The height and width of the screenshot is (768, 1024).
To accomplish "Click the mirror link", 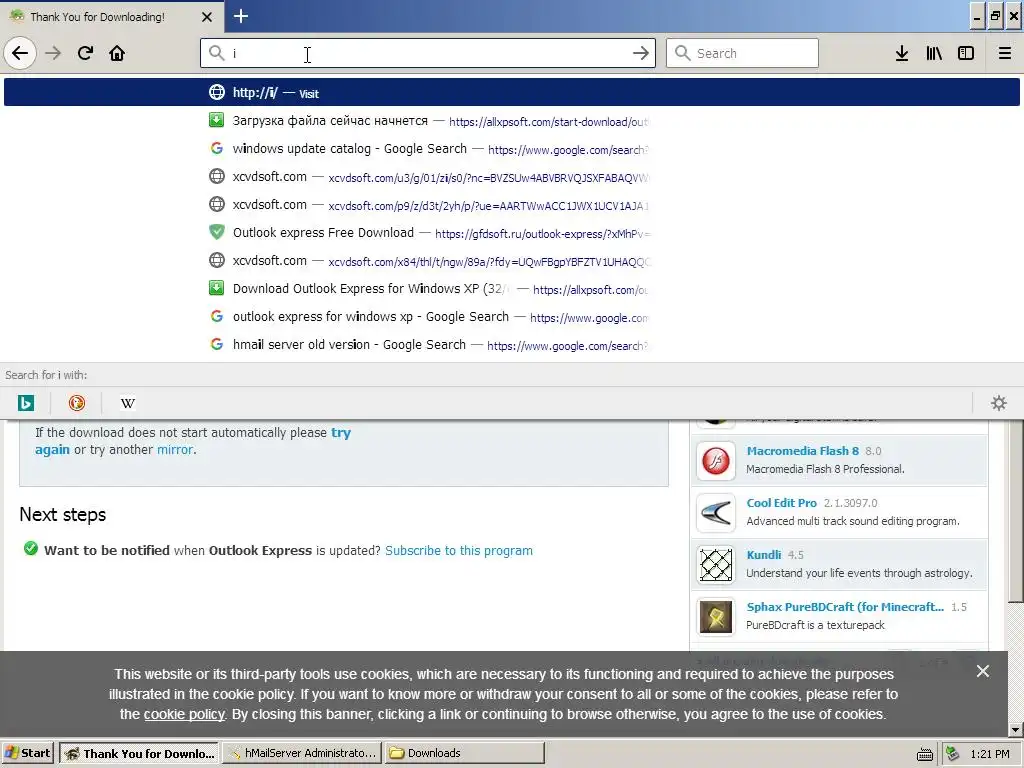I will coord(174,450).
